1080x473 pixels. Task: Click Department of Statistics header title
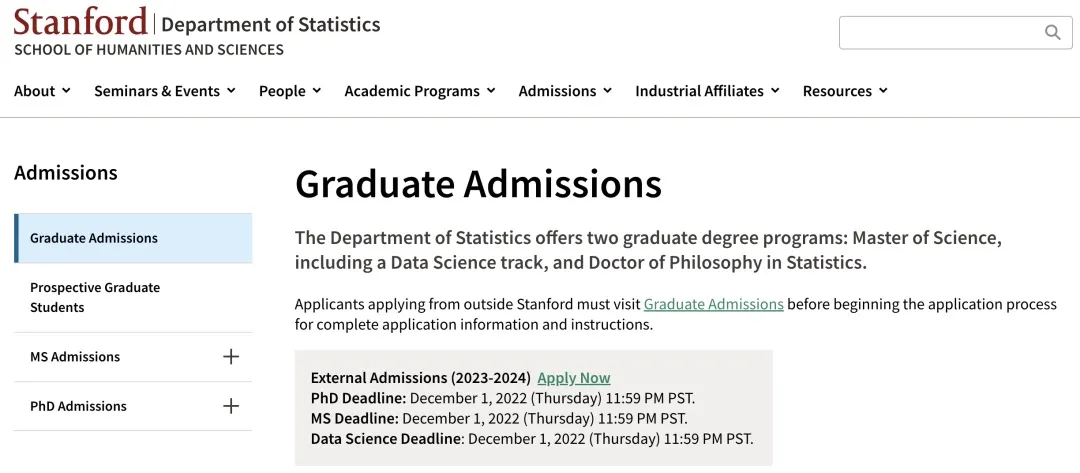[270, 24]
